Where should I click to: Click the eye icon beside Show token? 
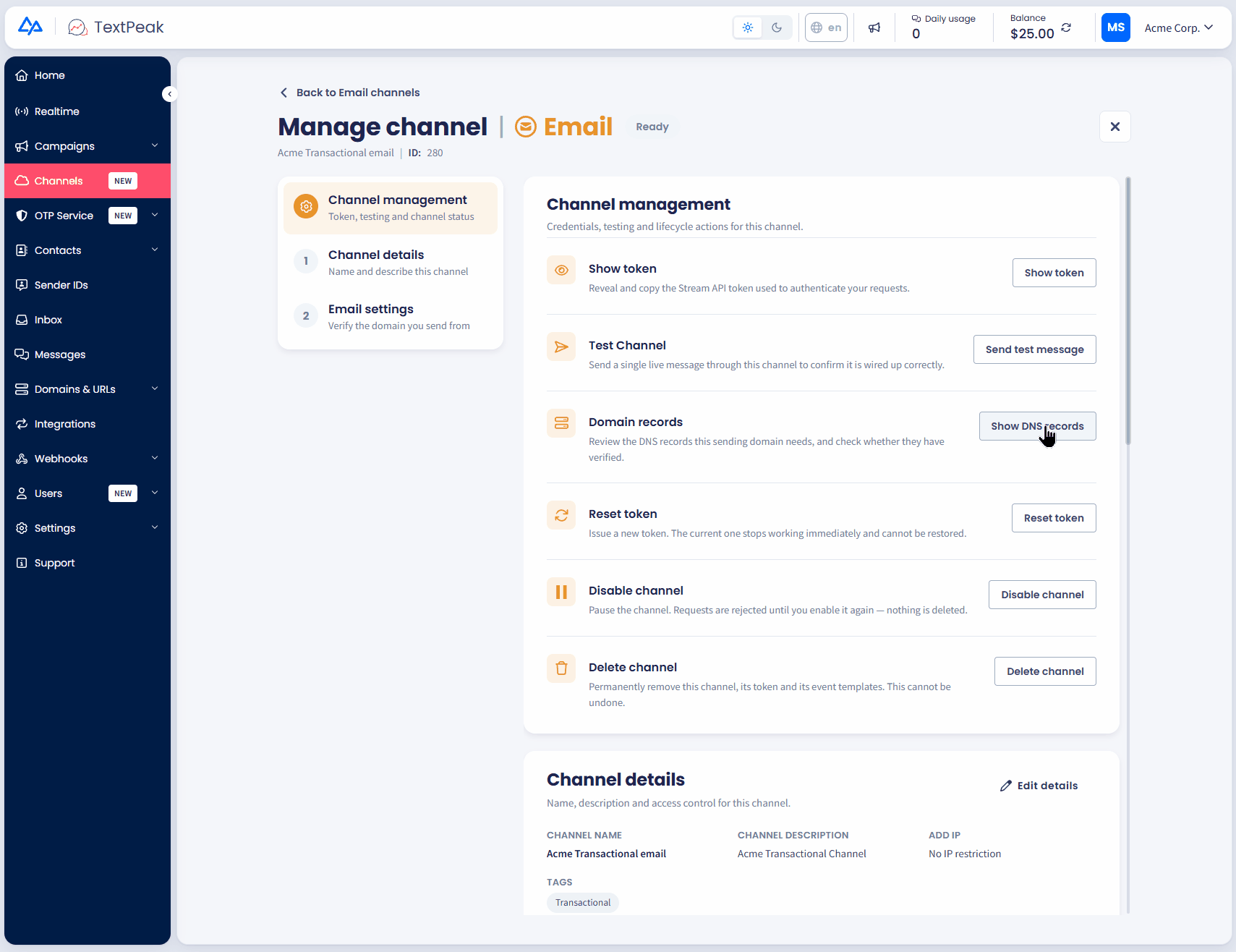tap(561, 270)
